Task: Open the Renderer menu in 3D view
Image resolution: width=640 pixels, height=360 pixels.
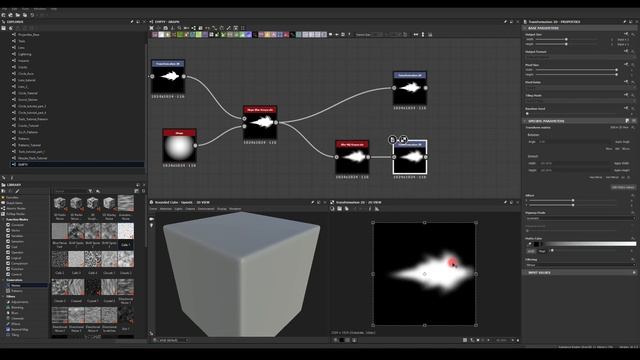Action: (x=235, y=209)
